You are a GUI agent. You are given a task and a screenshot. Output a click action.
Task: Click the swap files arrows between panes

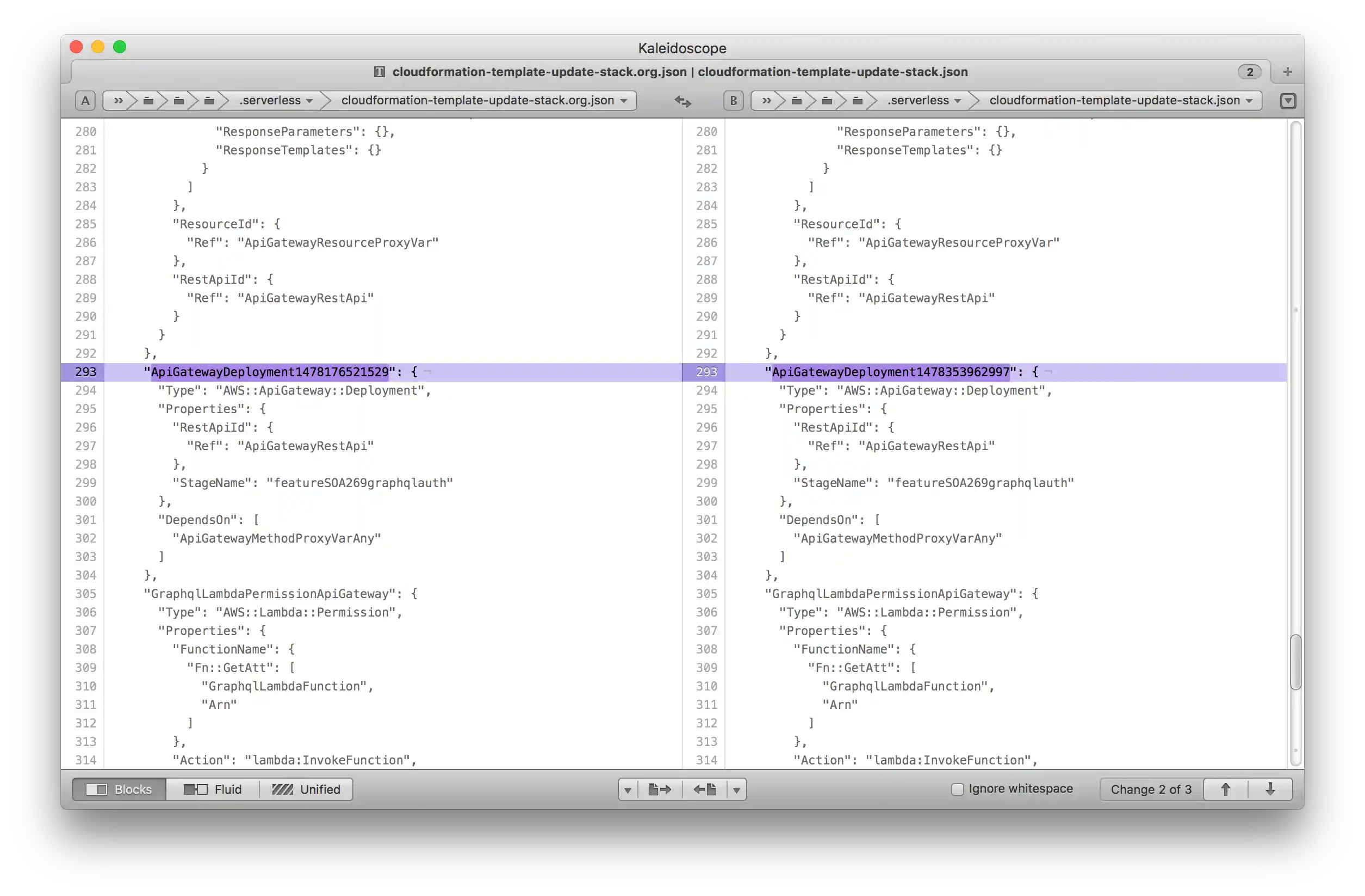682,101
